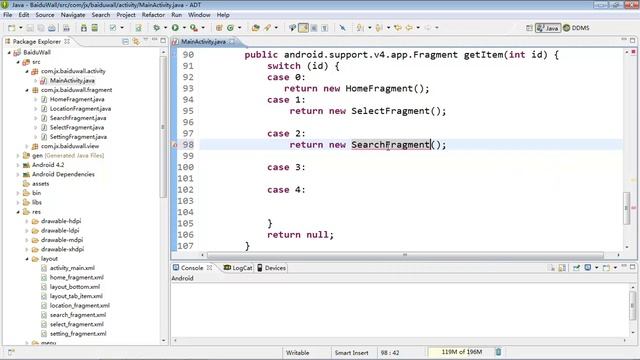Click the error marker on line 98

tap(174, 145)
